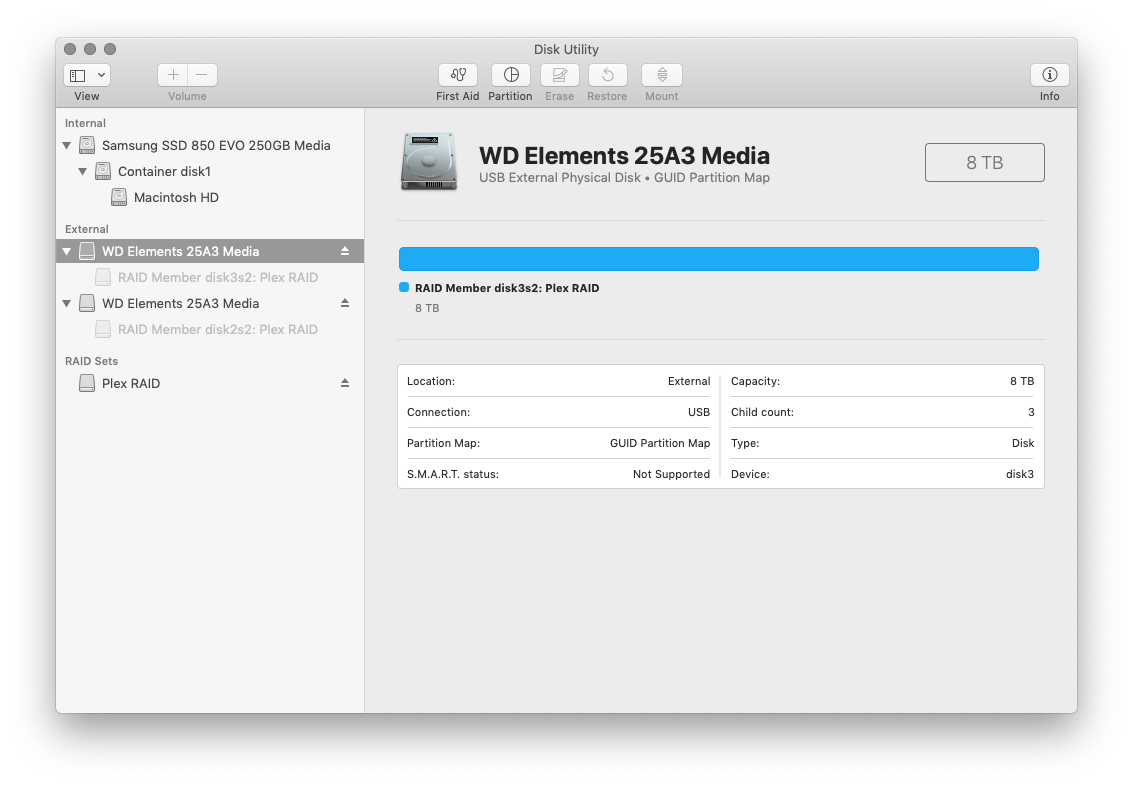Open the View sidebar options button

point(87,75)
